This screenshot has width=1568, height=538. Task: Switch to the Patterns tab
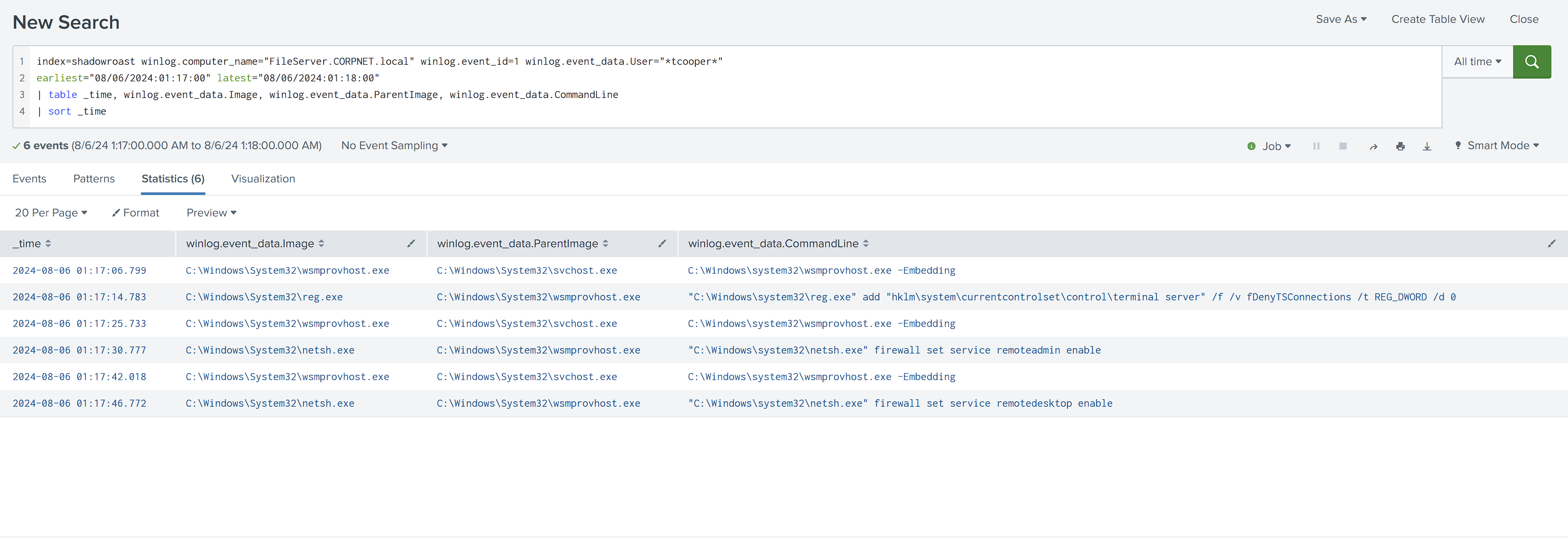pyautogui.click(x=94, y=179)
